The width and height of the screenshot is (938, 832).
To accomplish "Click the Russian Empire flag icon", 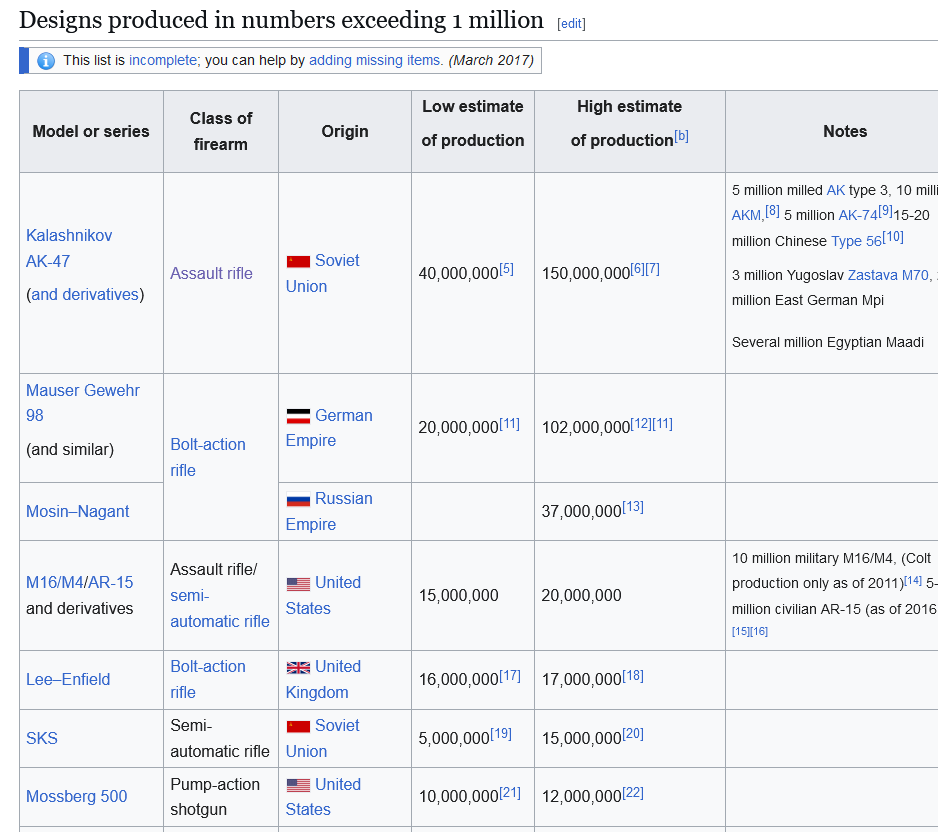I will 298,499.
